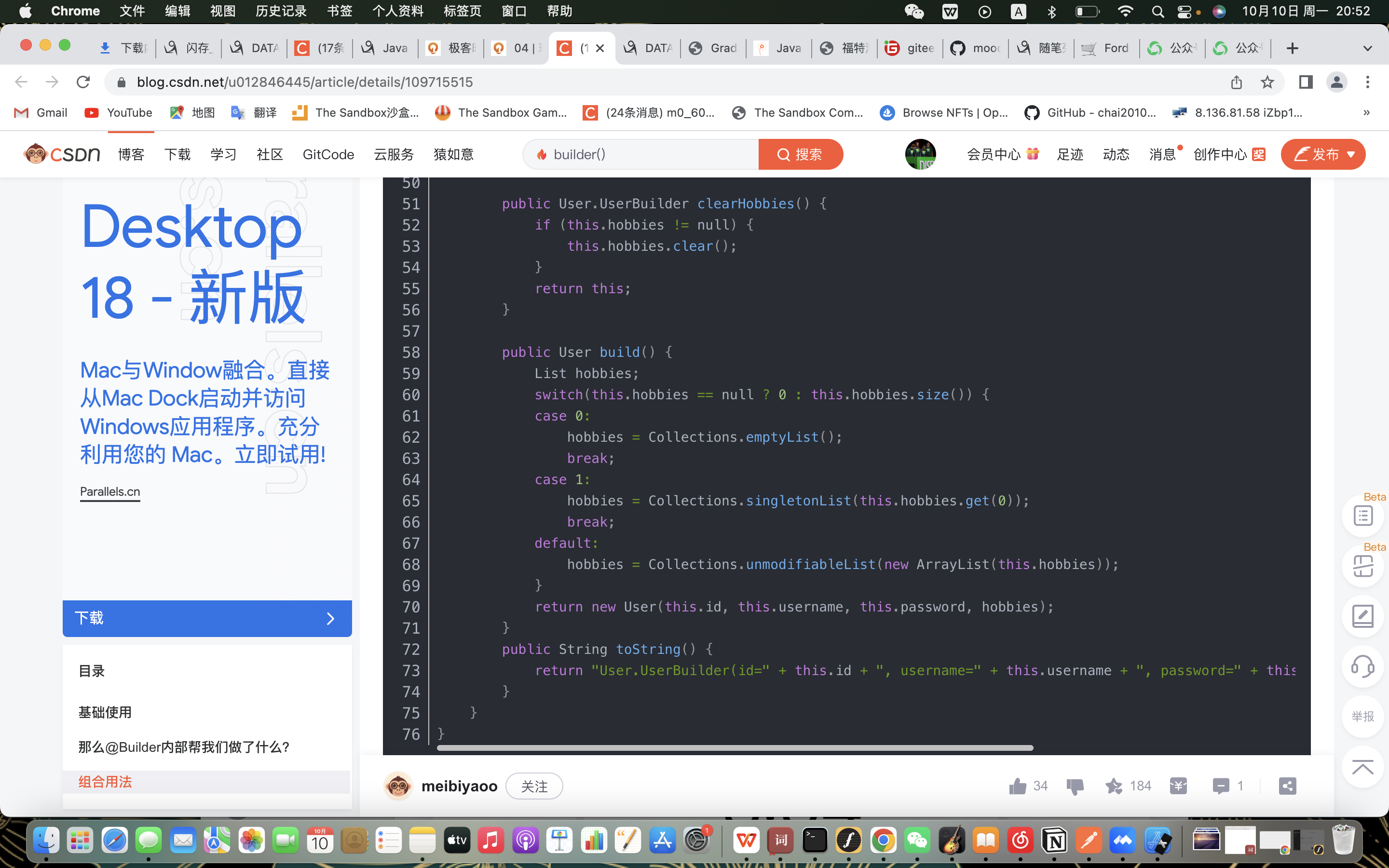This screenshot has width=1389, height=868.
Task: Expand the 发布 publish dropdown arrow
Action: point(1351,154)
